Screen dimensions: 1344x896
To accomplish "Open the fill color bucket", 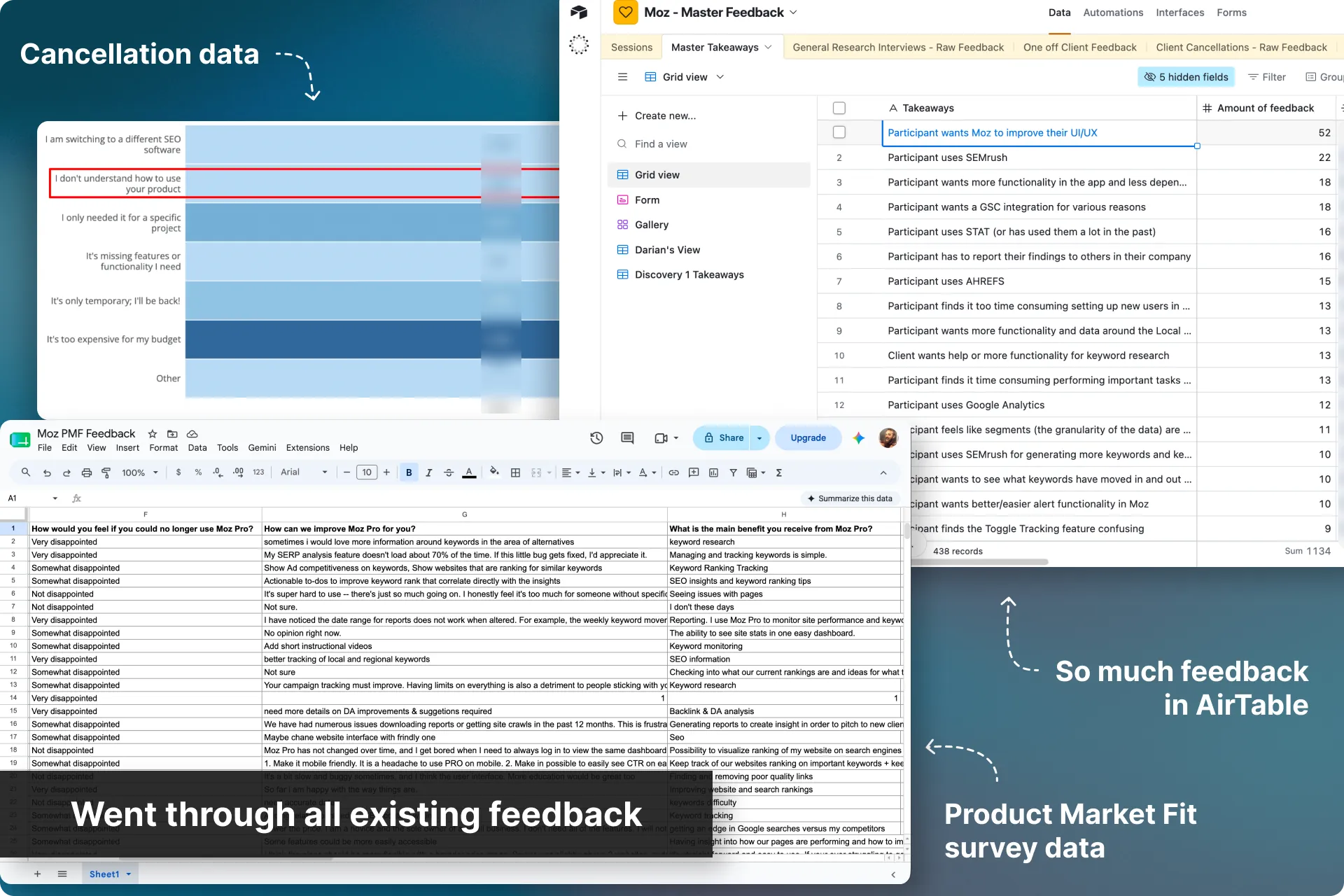I will point(494,472).
